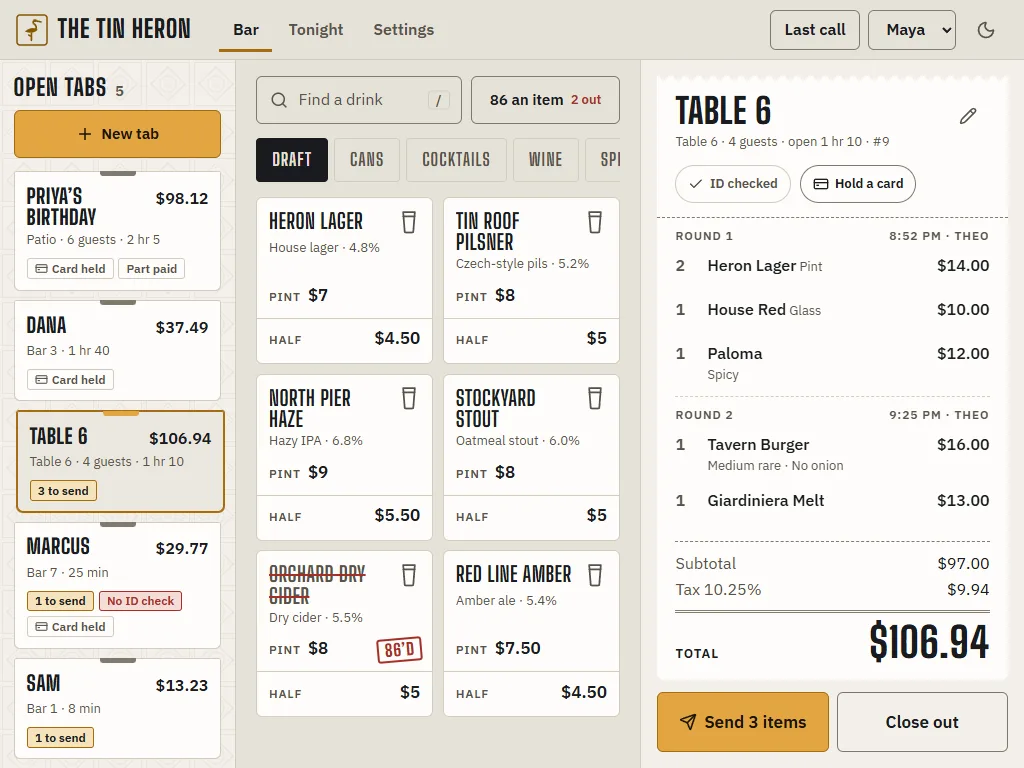Open the Maya bartender dropdown
Screen dimensions: 1024x768
click(912, 30)
